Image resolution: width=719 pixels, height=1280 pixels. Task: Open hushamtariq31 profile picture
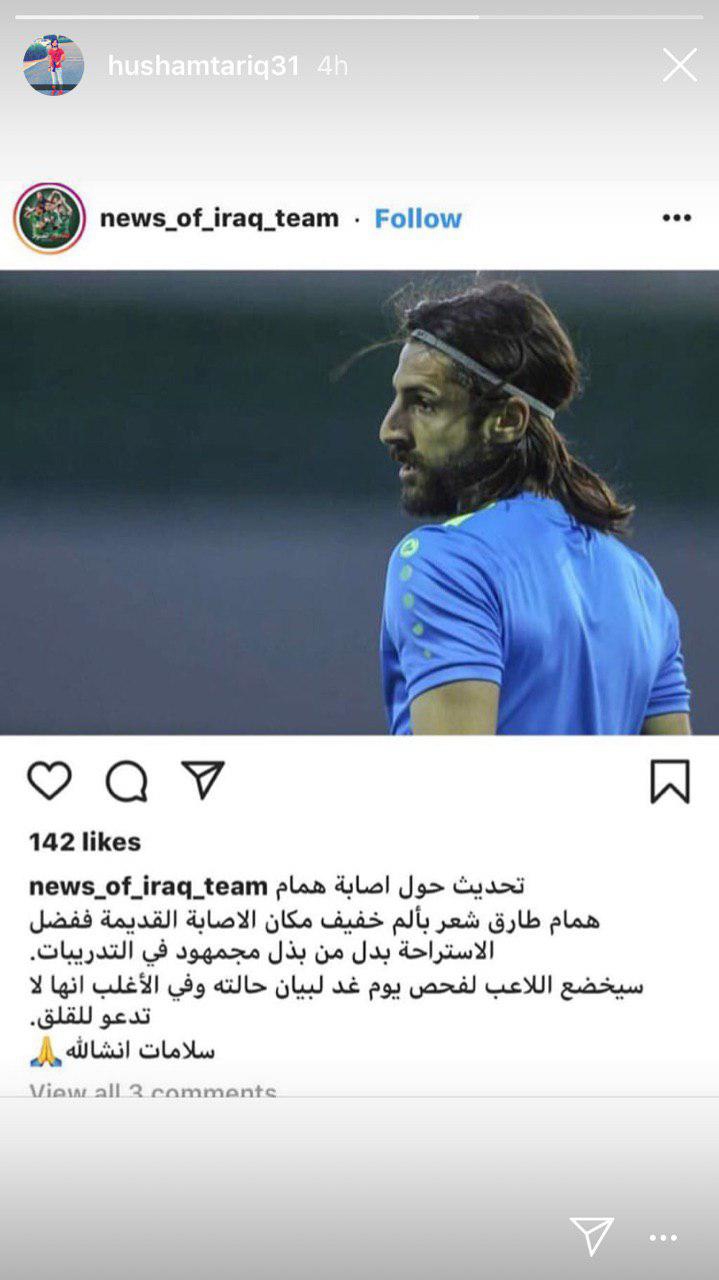pyautogui.click(x=54, y=65)
